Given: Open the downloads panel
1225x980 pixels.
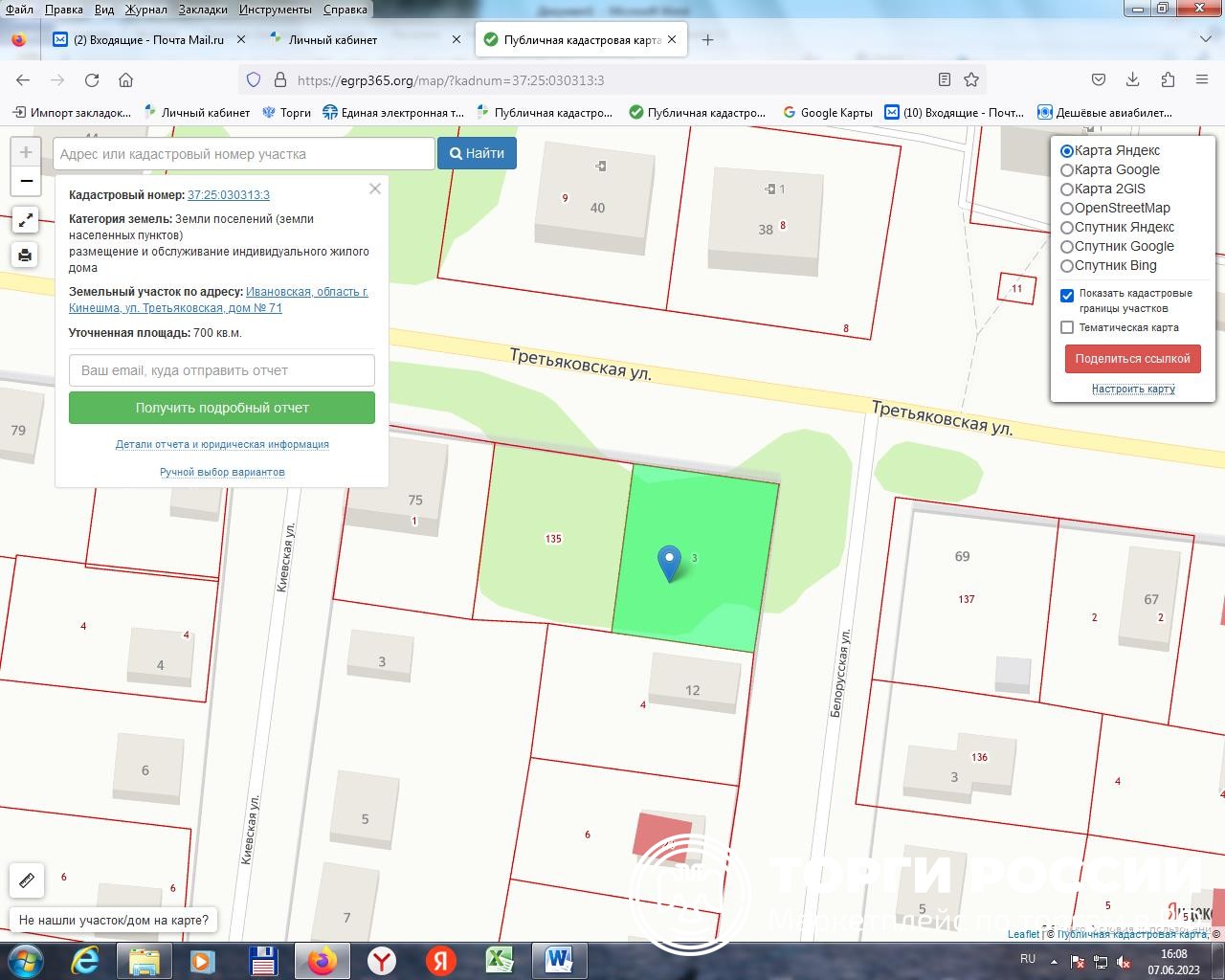Looking at the screenshot, I should click(1132, 79).
